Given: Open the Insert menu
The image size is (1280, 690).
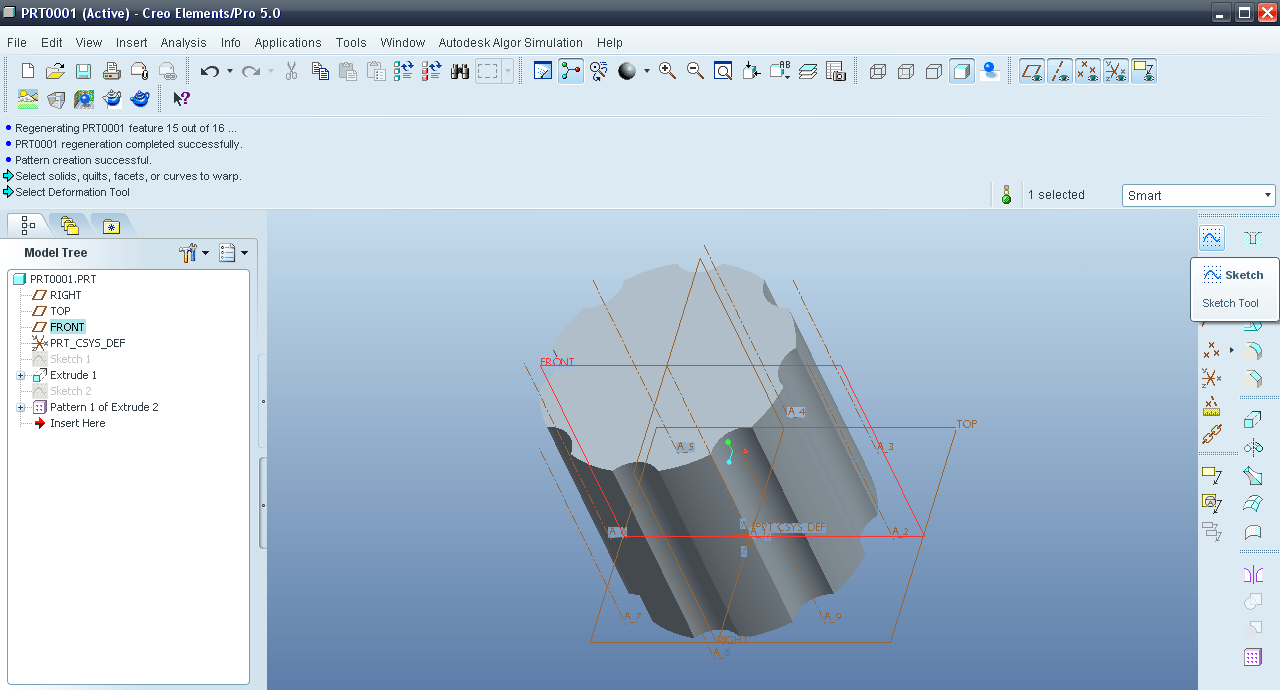Looking at the screenshot, I should (132, 43).
